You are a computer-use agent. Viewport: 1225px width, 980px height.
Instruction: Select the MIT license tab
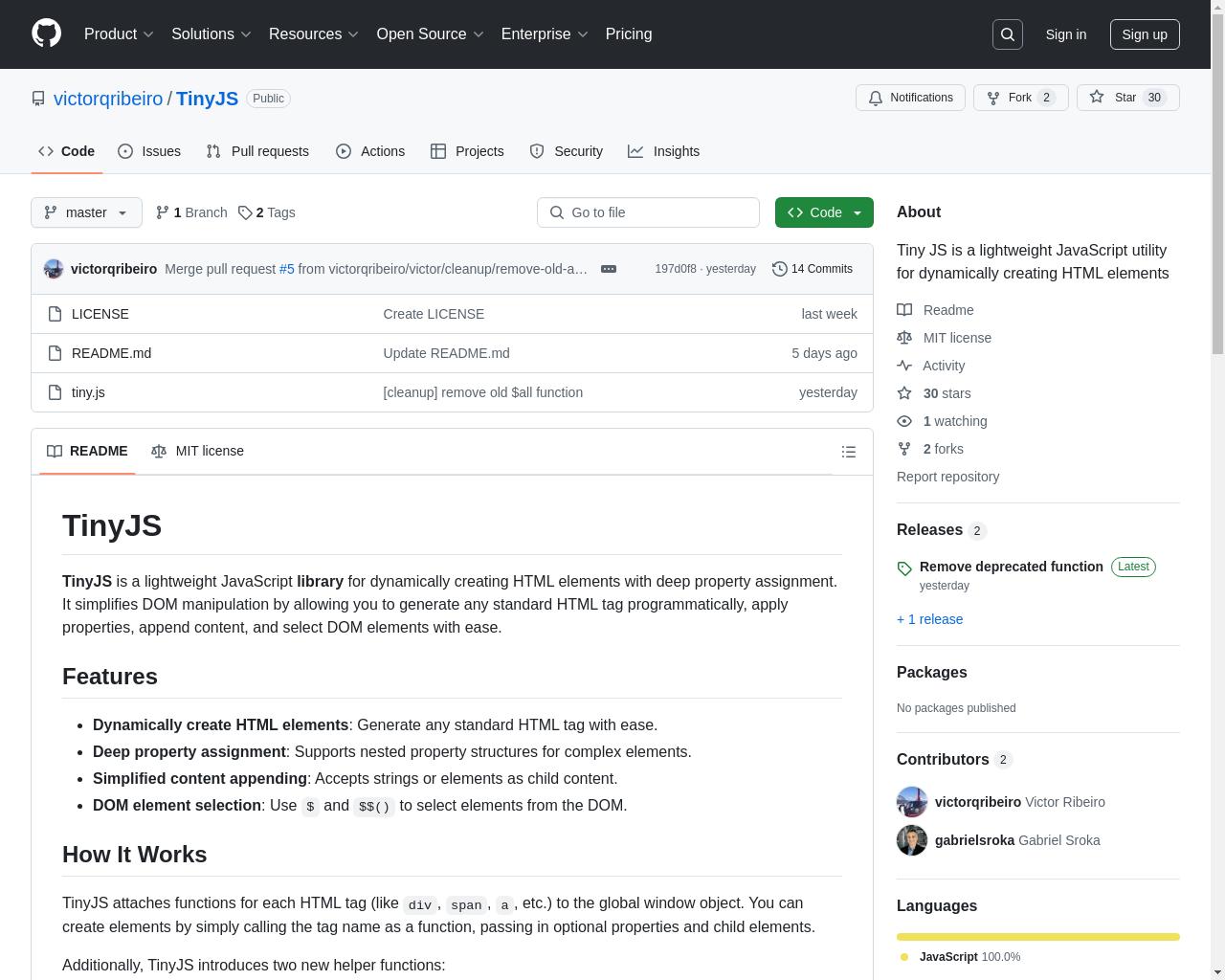197,451
